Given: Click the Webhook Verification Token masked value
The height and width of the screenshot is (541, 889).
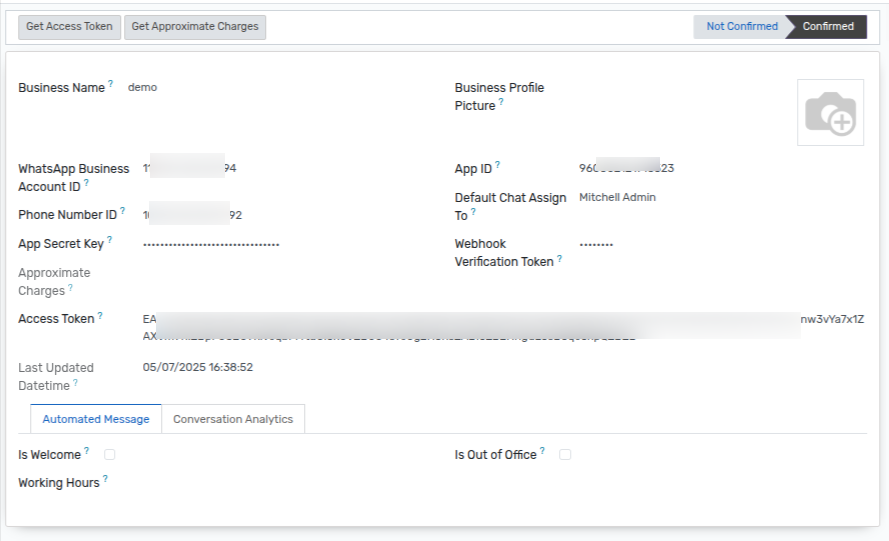Looking at the screenshot, I should 596,244.
